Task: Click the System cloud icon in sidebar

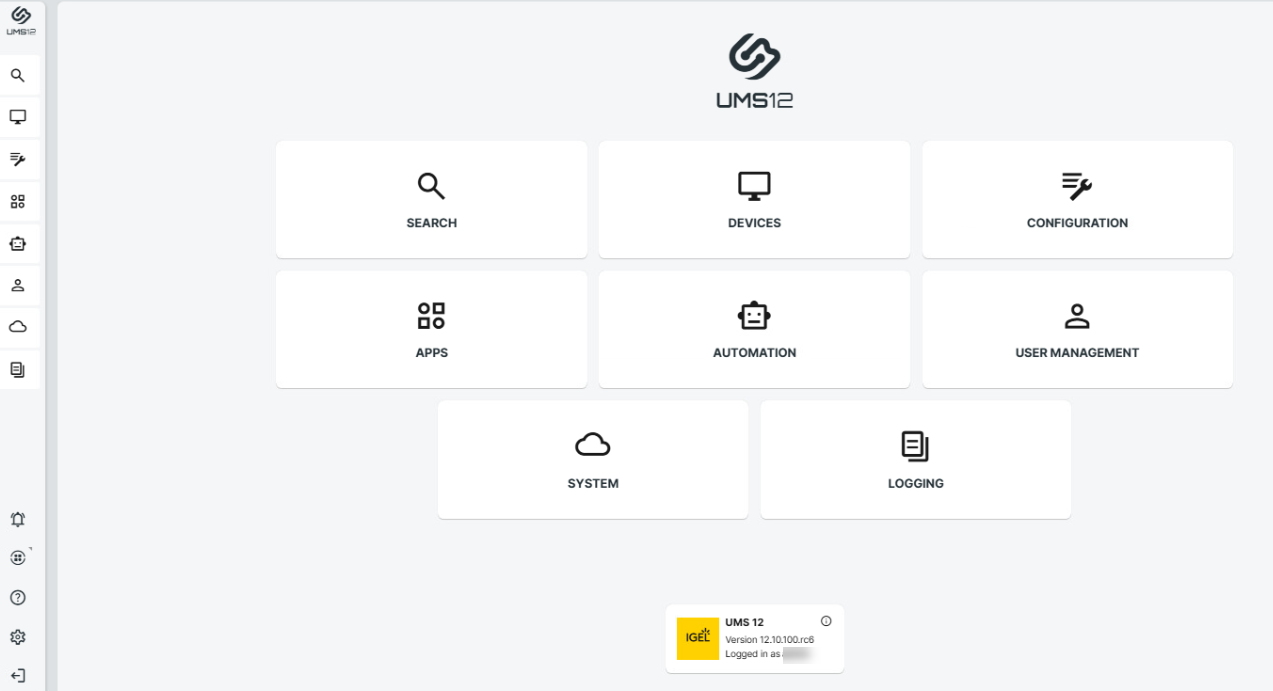Action: tap(18, 327)
